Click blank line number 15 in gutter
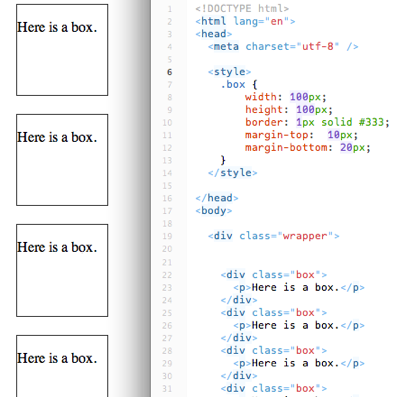Screen dimensions: 400x397 [x=167, y=186]
